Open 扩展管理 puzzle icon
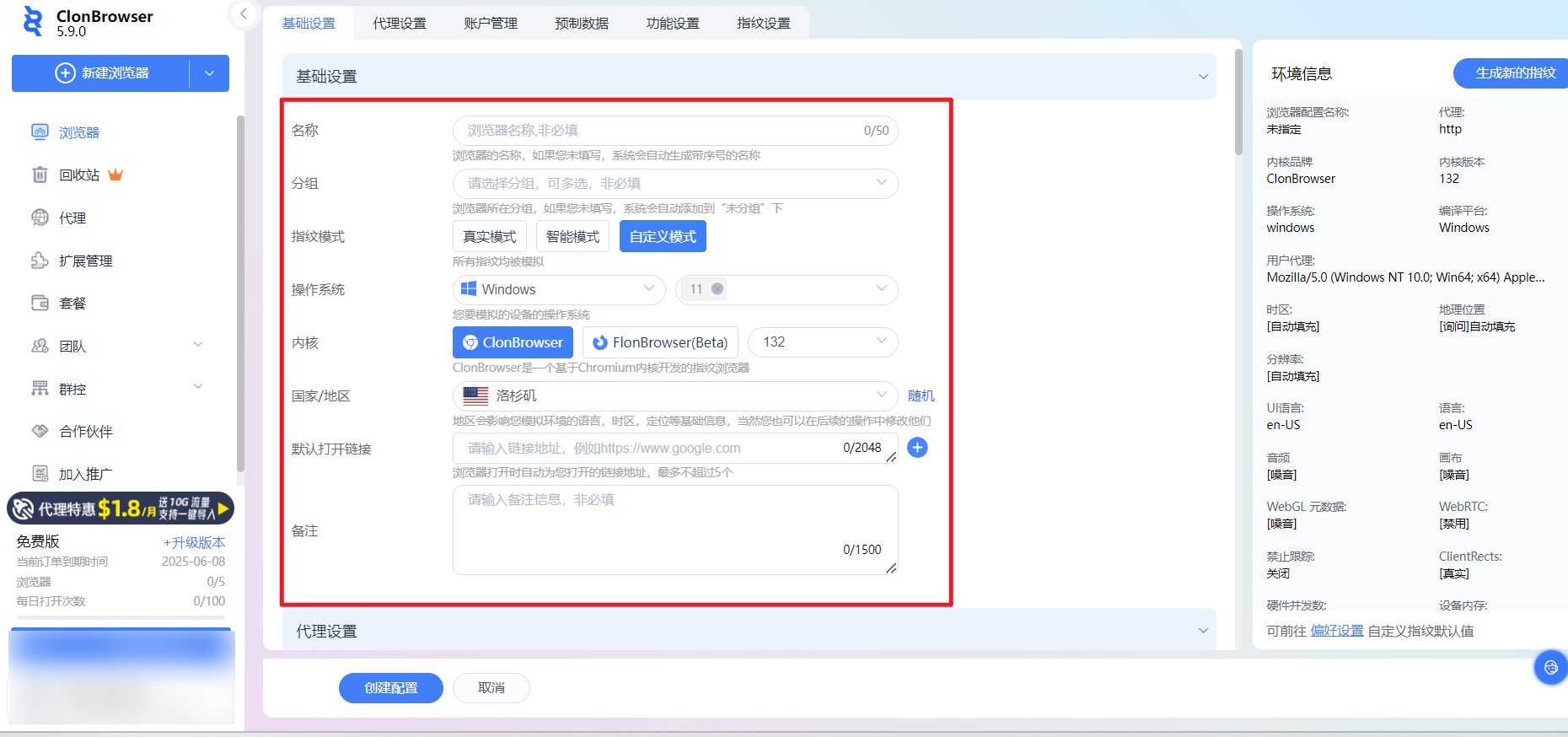The width and height of the screenshot is (1568, 737). (x=40, y=261)
